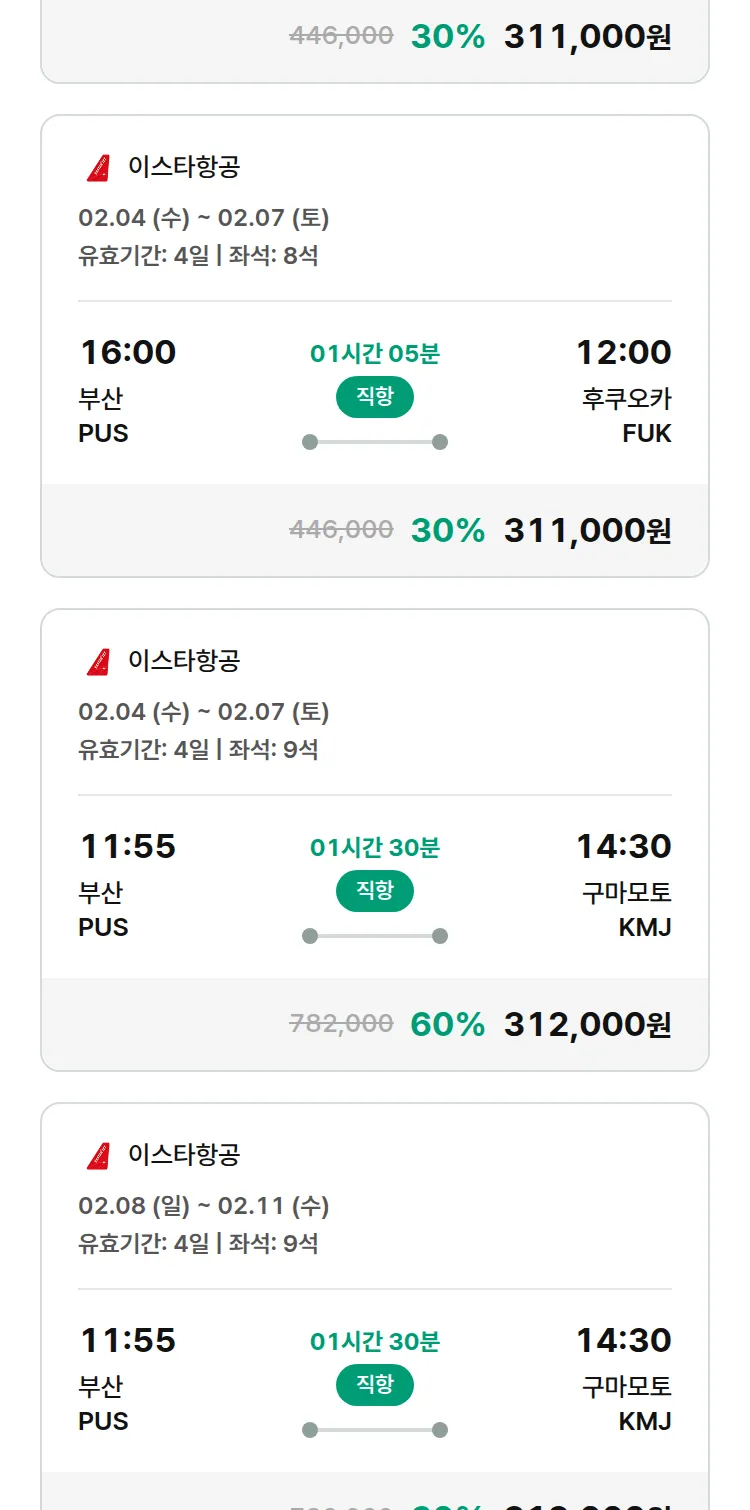This screenshot has height=1510, width=750.
Task: Click the 60% discount label
Action: pyautogui.click(x=447, y=1024)
